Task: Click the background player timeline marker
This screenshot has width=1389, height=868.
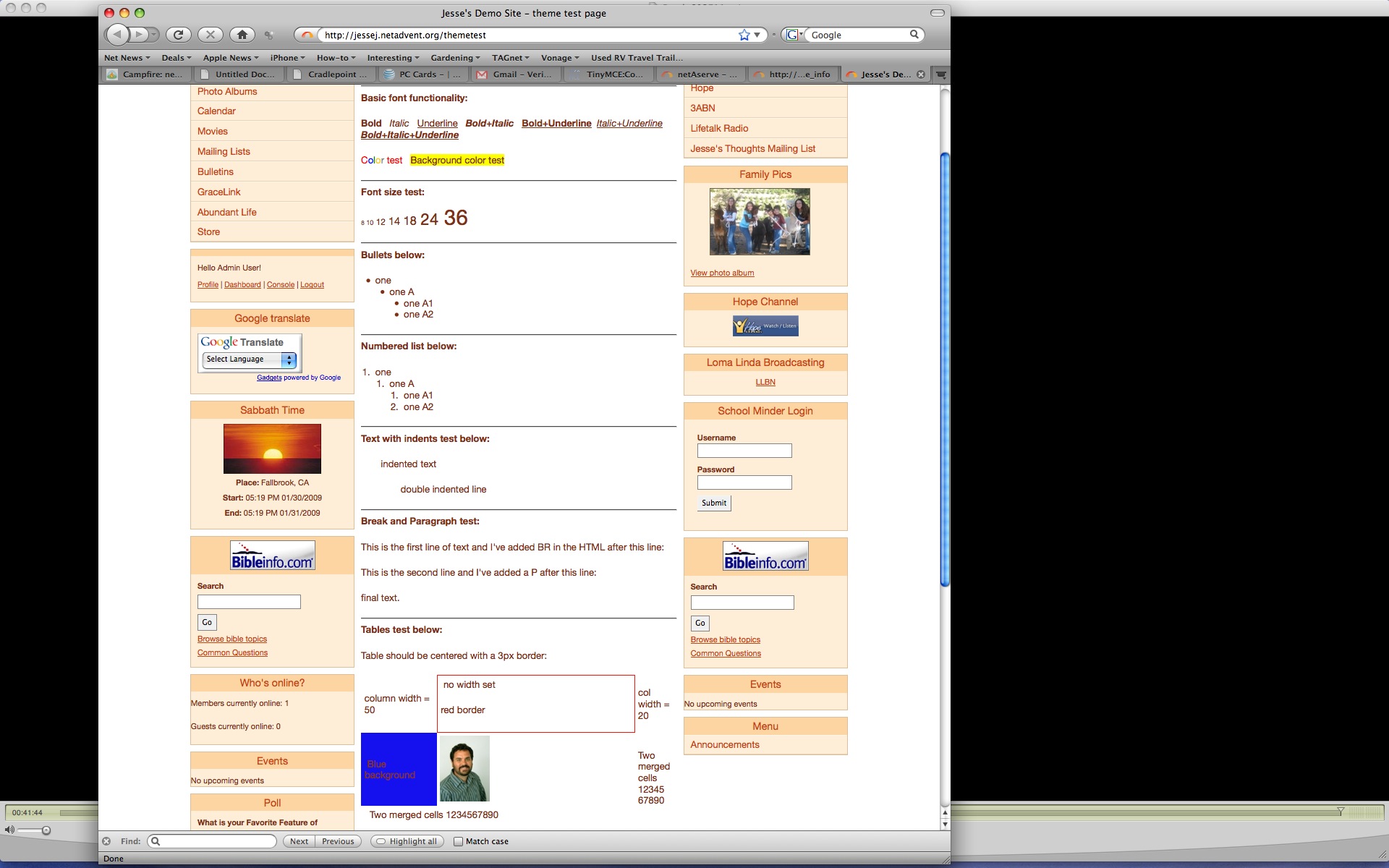Action: (x=1341, y=812)
